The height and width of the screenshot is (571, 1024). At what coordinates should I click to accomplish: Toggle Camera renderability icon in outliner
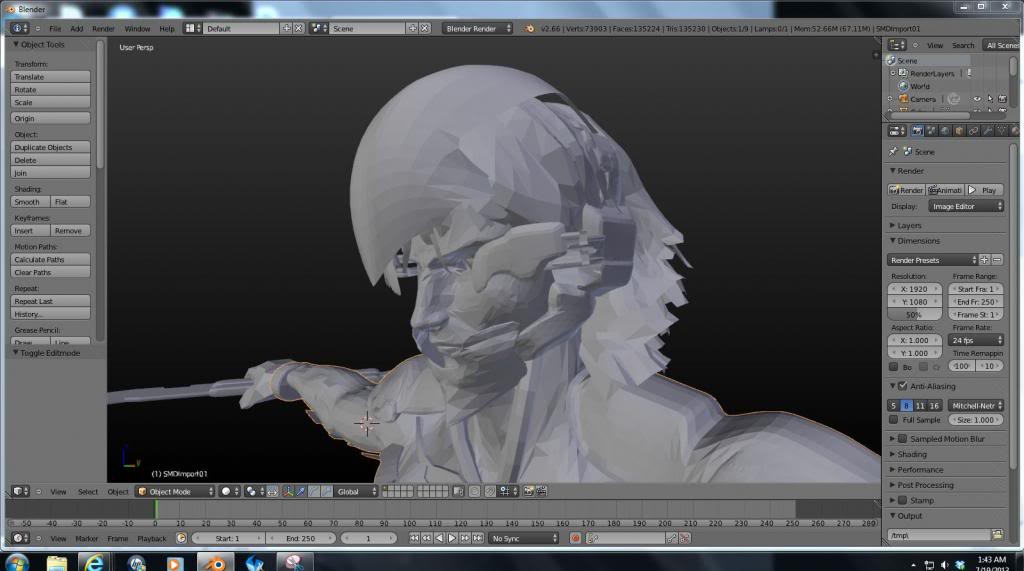pos(1002,99)
